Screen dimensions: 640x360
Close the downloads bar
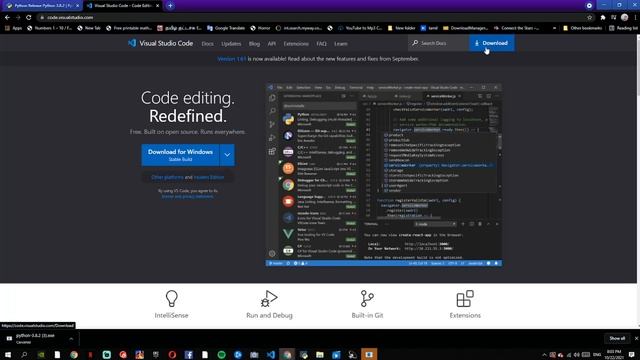pyautogui.click(x=636, y=338)
